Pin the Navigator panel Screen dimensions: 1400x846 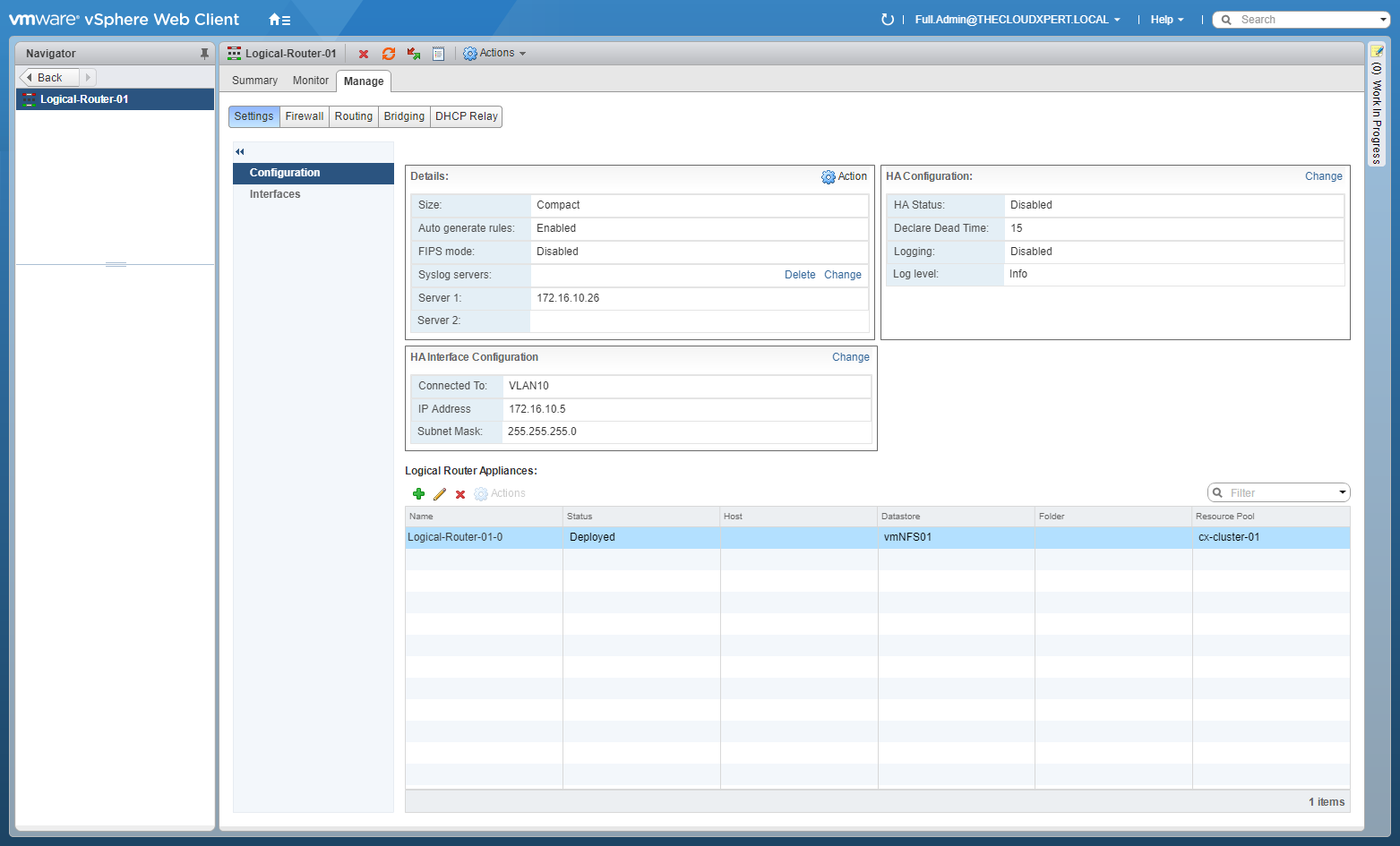pyautogui.click(x=204, y=54)
